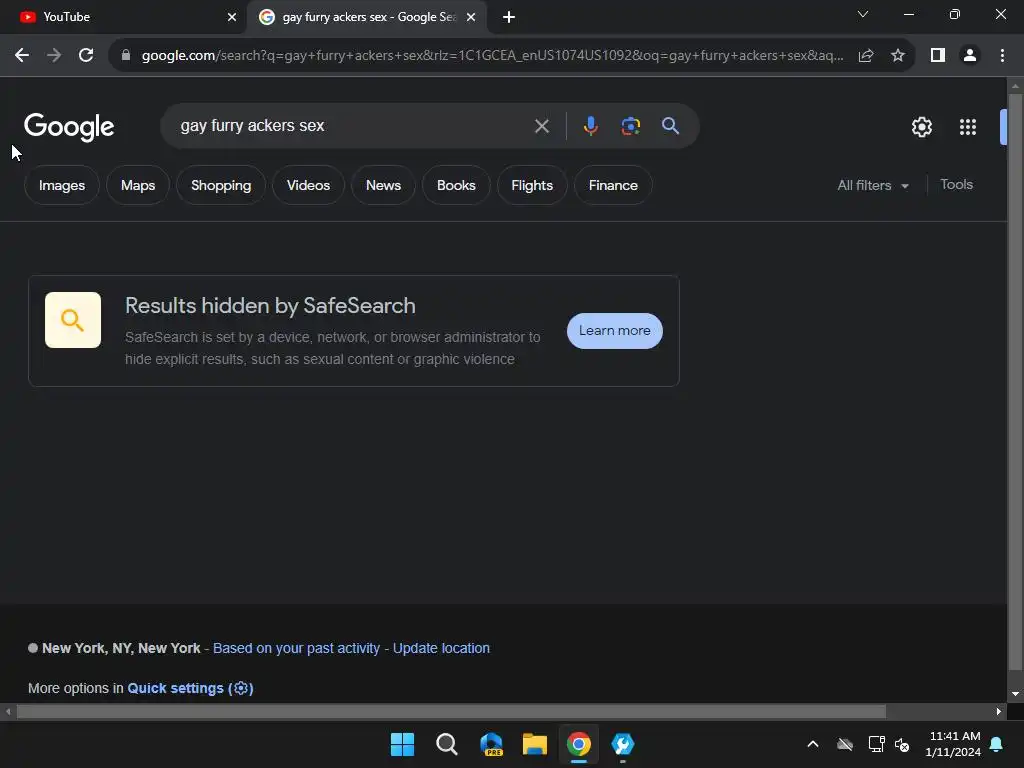Open notifications bell in tray

coord(997,744)
